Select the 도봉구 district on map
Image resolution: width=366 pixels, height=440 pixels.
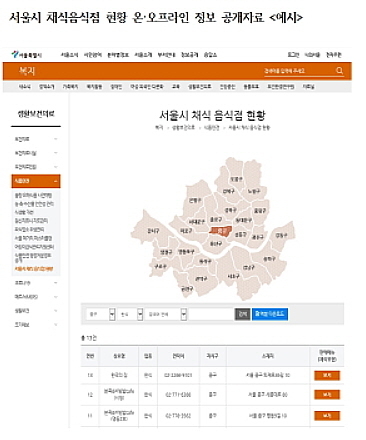coord(236,179)
